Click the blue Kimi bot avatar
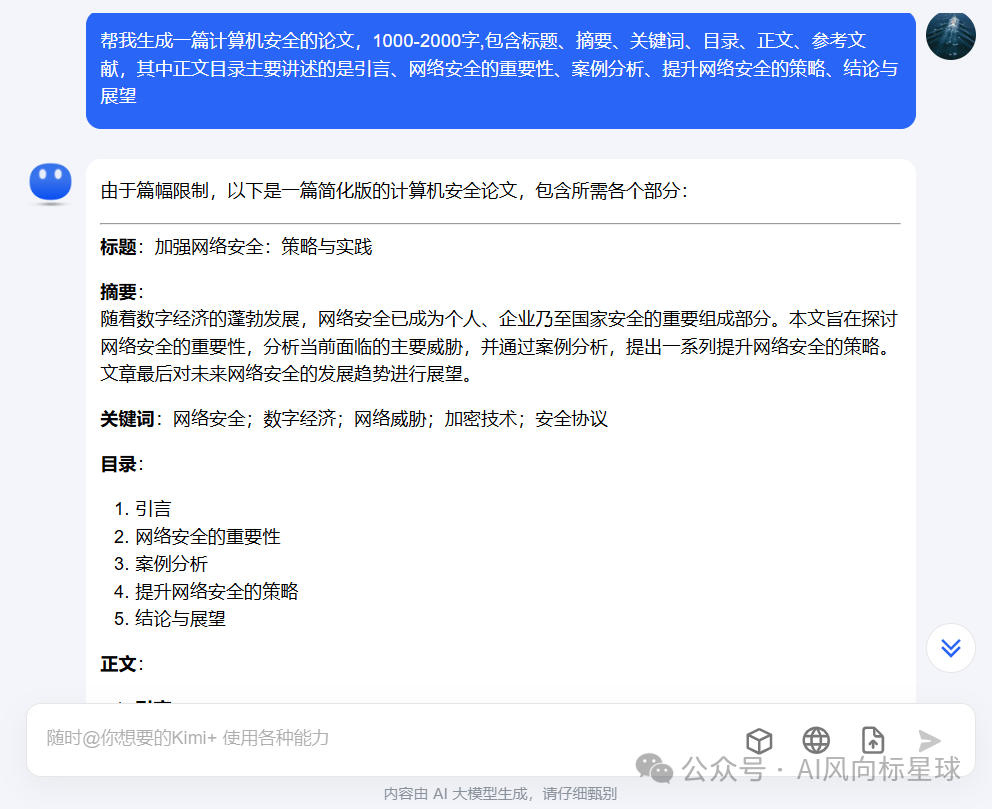 click(x=51, y=183)
